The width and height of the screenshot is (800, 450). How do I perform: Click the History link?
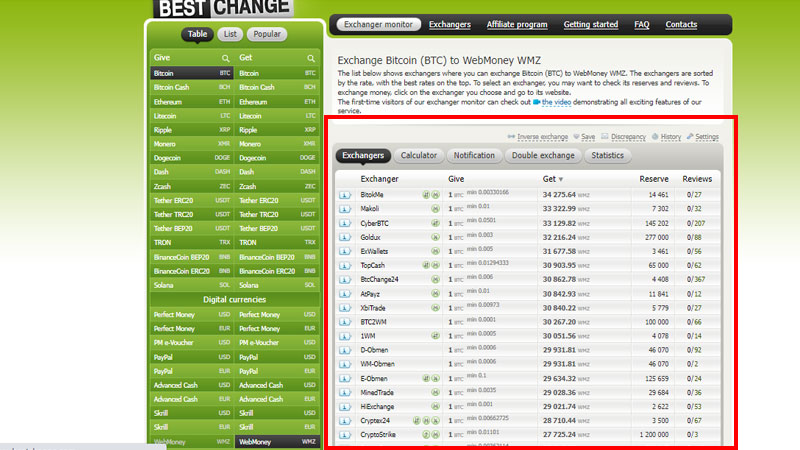[x=670, y=137]
